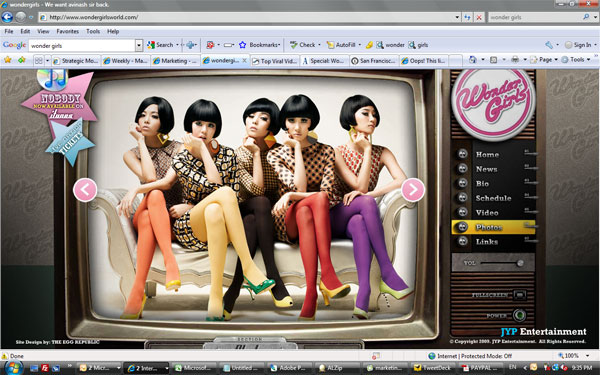
Task: Find the word 'girls' on the page
Action: coord(418,45)
